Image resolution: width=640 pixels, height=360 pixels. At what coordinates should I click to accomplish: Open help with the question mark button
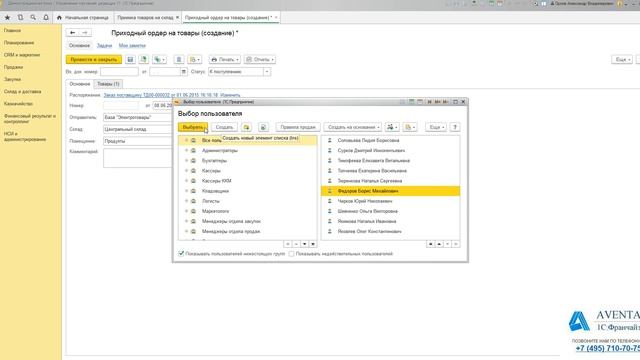pyautogui.click(x=455, y=127)
